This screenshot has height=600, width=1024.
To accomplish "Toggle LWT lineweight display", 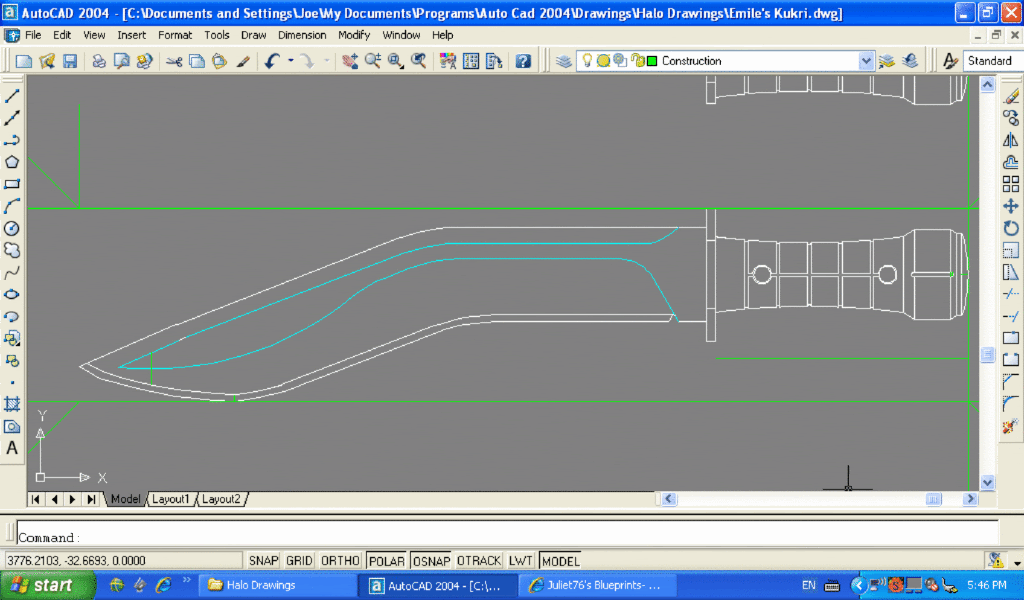I will coord(520,561).
